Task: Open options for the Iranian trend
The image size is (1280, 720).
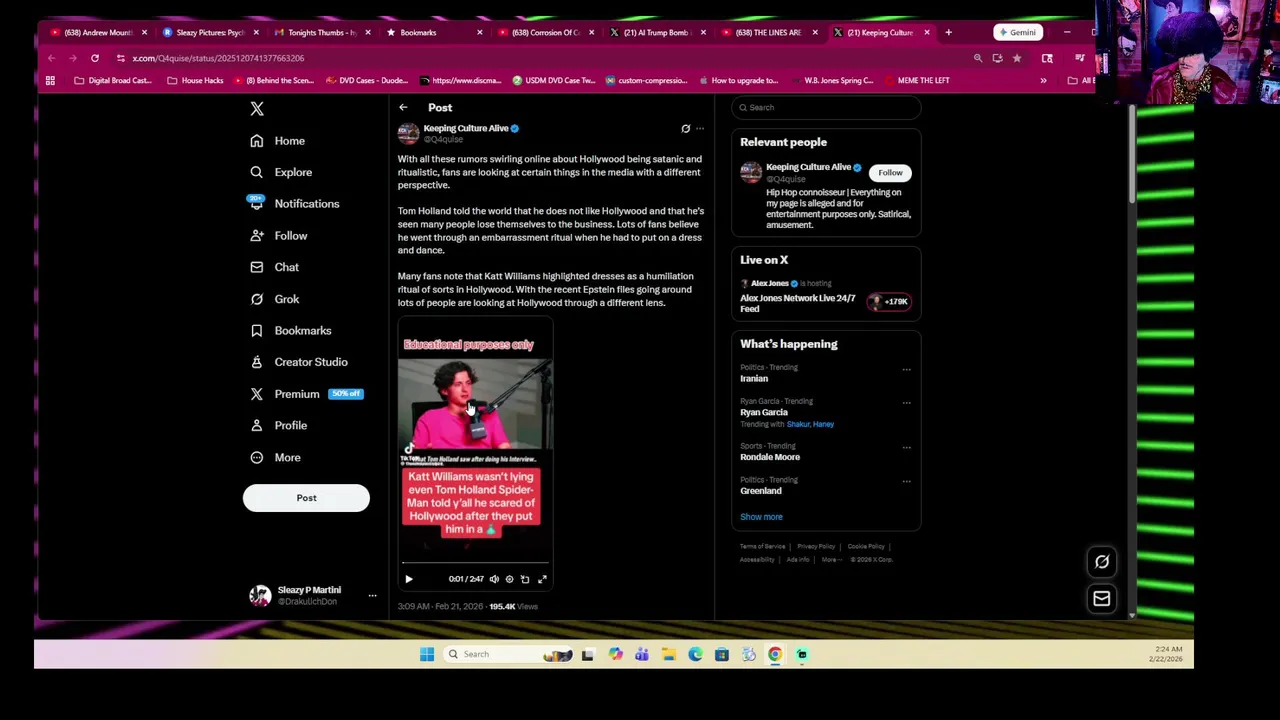Action: (x=907, y=370)
